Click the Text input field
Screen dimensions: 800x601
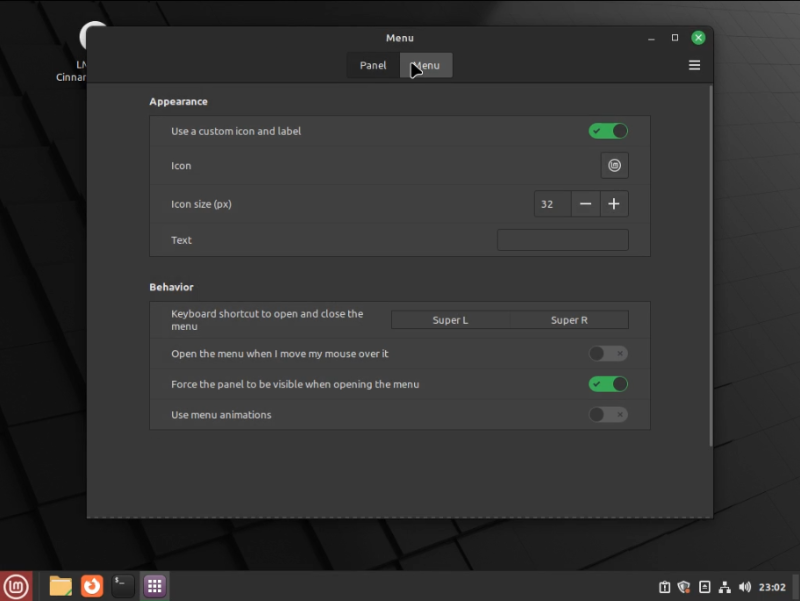(x=562, y=240)
